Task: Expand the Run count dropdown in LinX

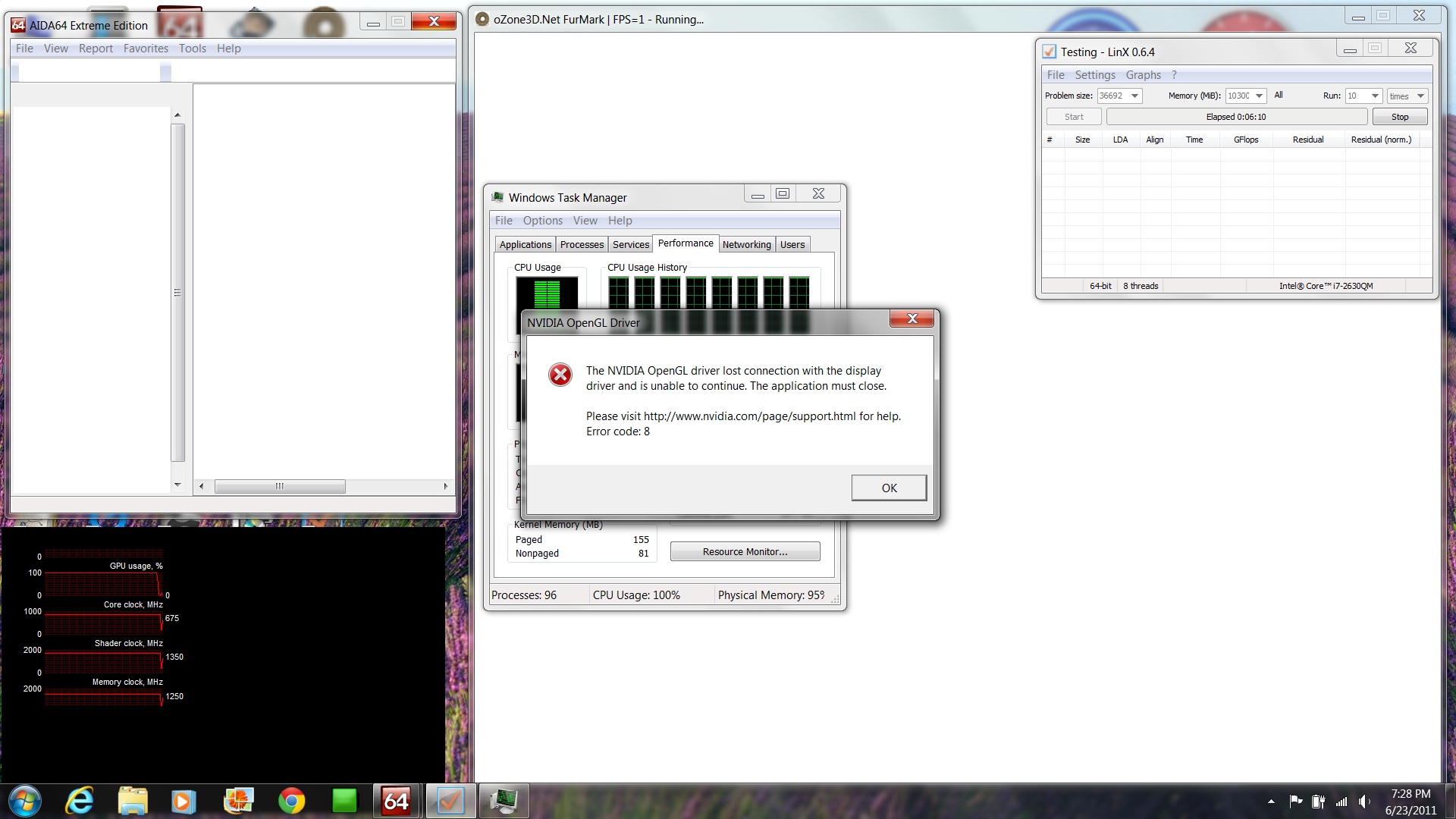Action: (1375, 96)
